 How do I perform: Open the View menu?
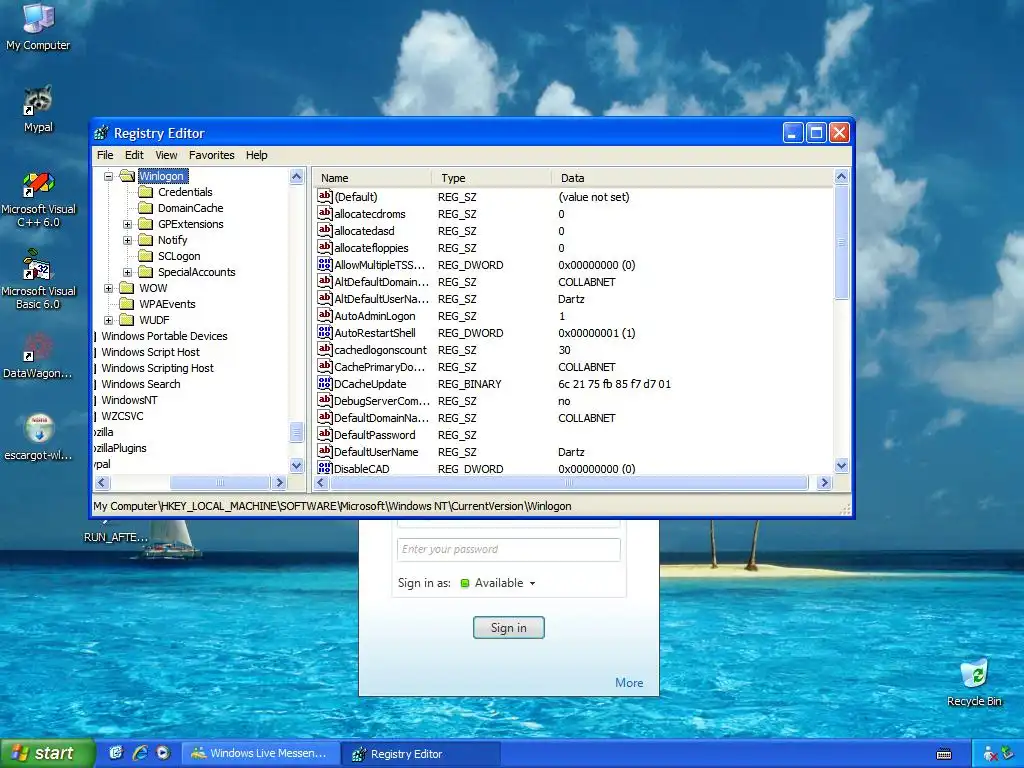[x=166, y=155]
